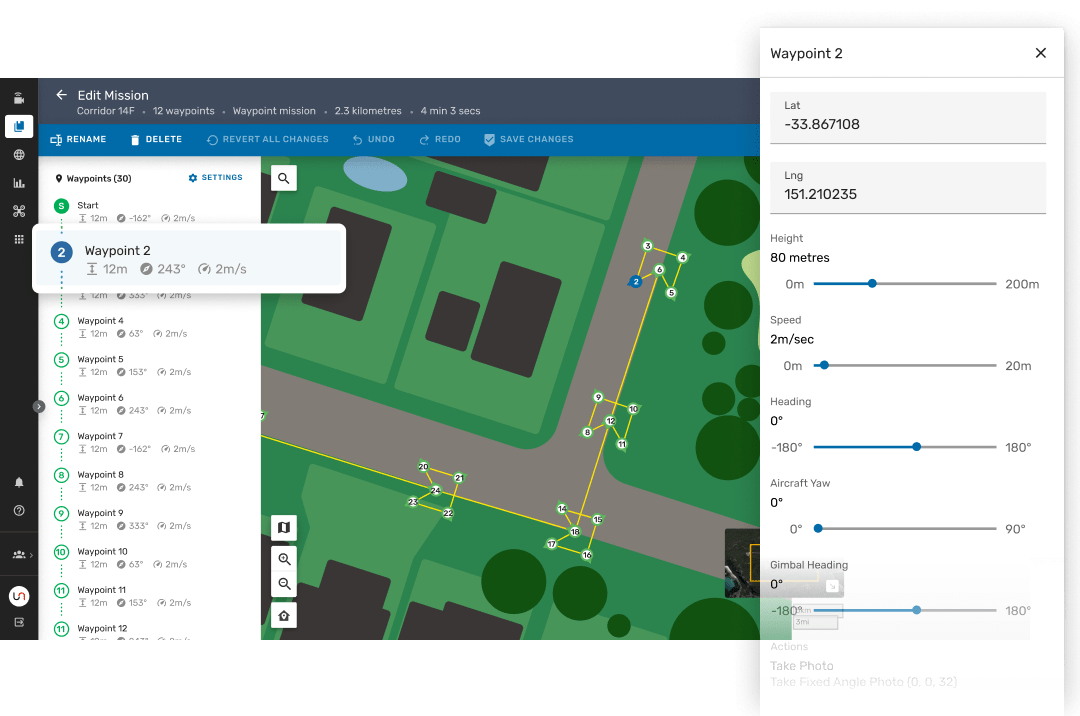Select Waypoint 4 in the list
Image resolution: width=1080 pixels, height=716 pixels.
(149, 327)
